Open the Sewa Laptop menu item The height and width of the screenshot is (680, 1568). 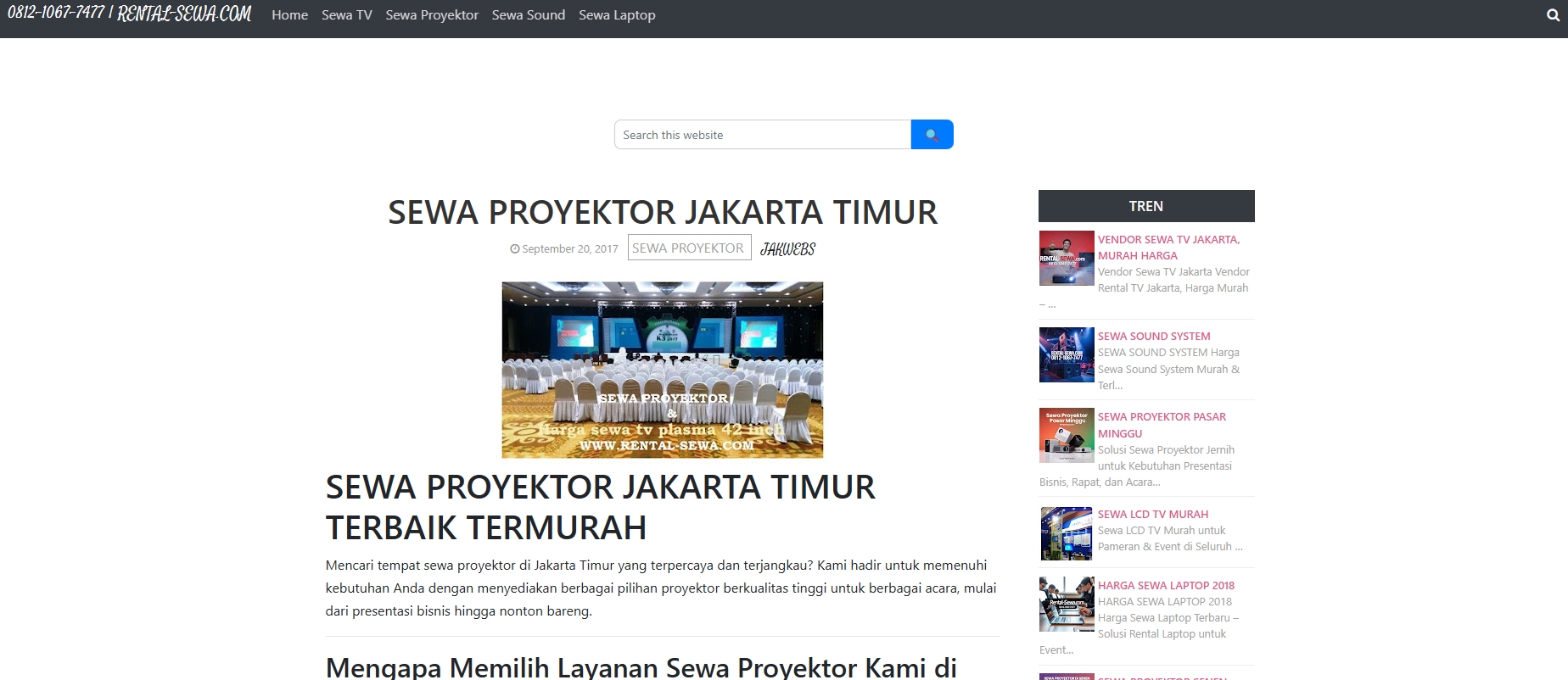tap(617, 15)
